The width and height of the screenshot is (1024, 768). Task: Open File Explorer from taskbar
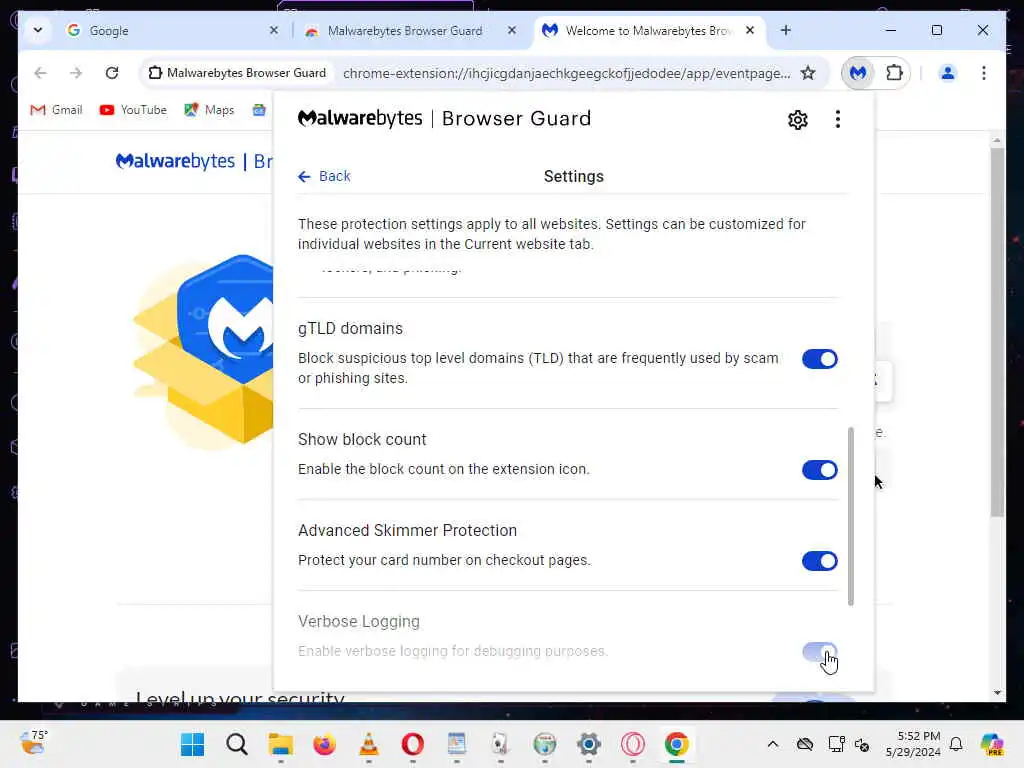(x=281, y=744)
